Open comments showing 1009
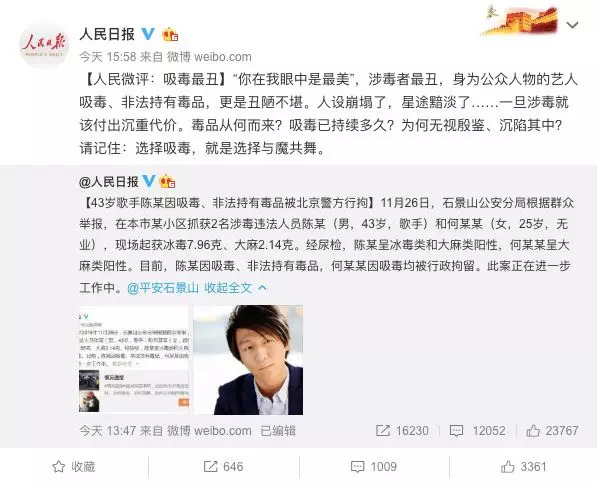Viewport: 597px width, 484px height. click(374, 466)
